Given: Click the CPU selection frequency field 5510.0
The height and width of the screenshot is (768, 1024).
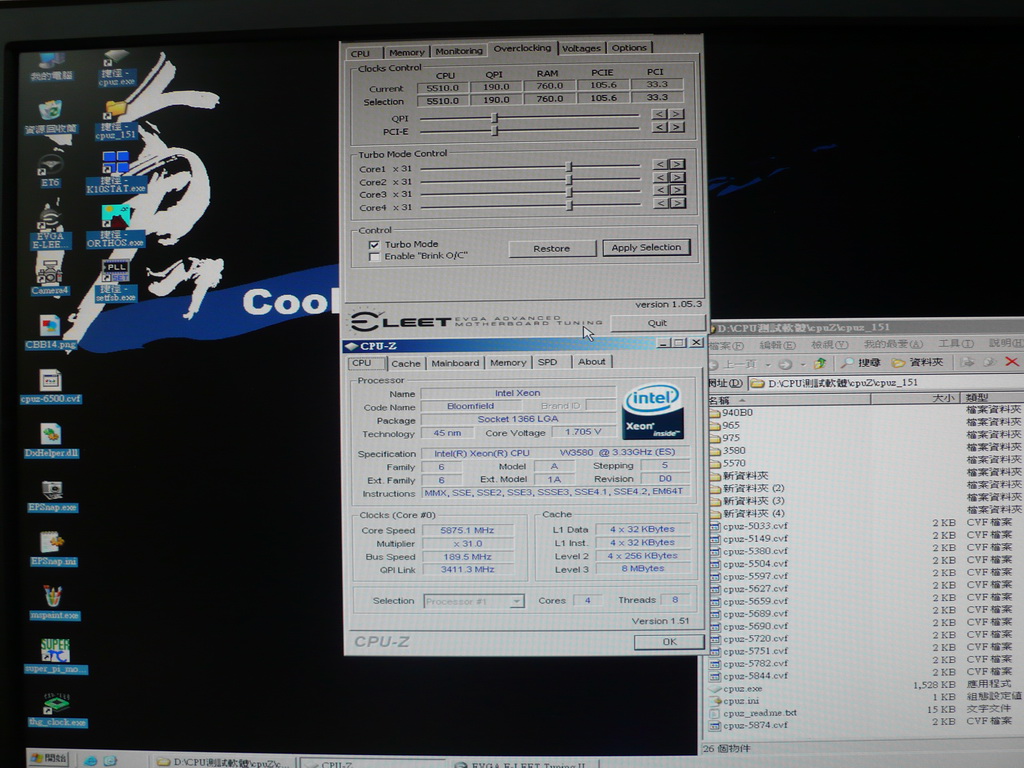Looking at the screenshot, I should point(443,101).
